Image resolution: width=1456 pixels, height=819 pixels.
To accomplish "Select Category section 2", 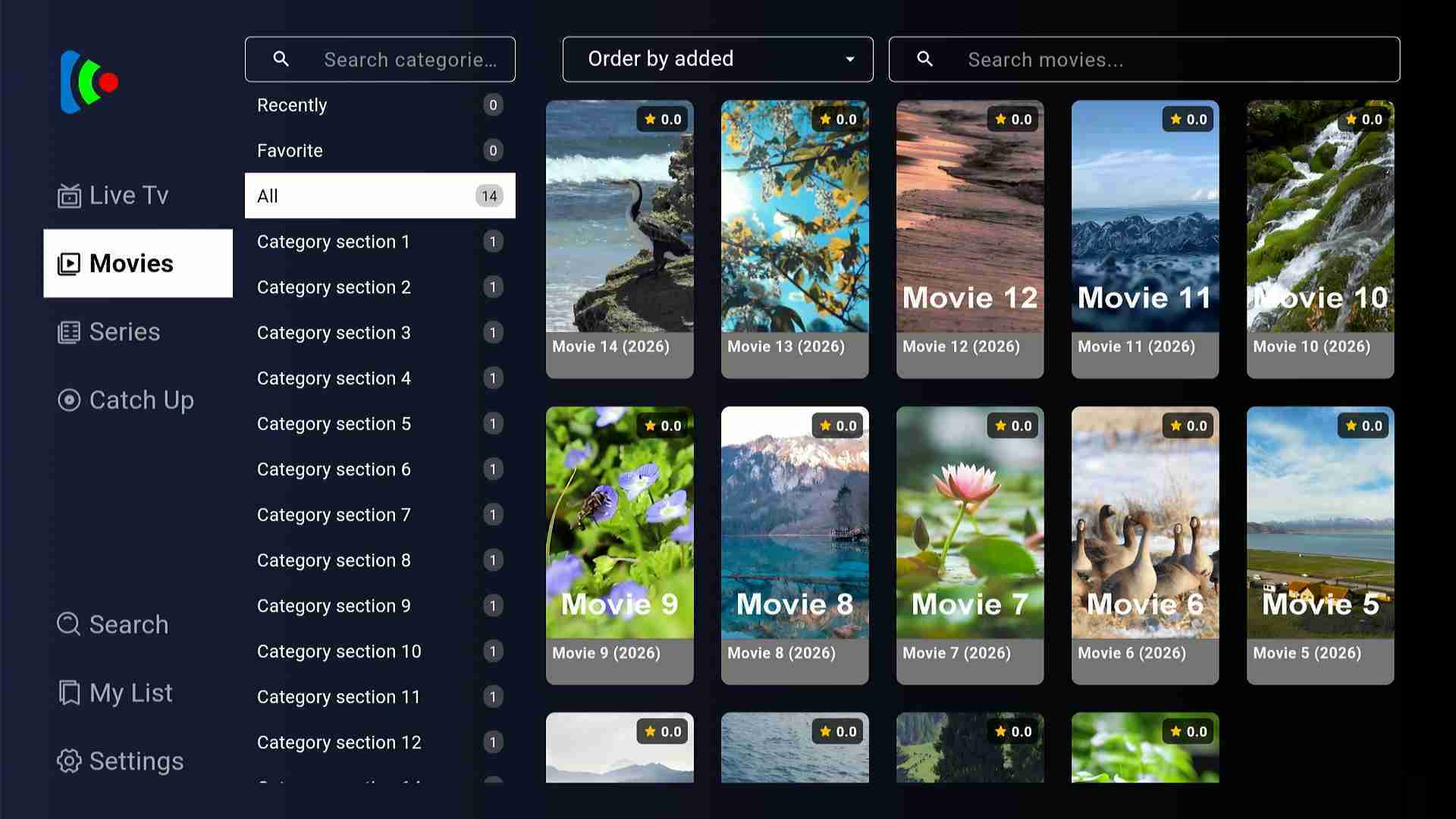I will tap(380, 287).
